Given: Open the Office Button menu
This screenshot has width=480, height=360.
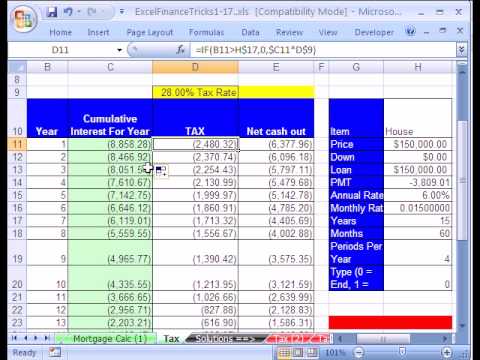Looking at the screenshot, I should click(x=23, y=20).
